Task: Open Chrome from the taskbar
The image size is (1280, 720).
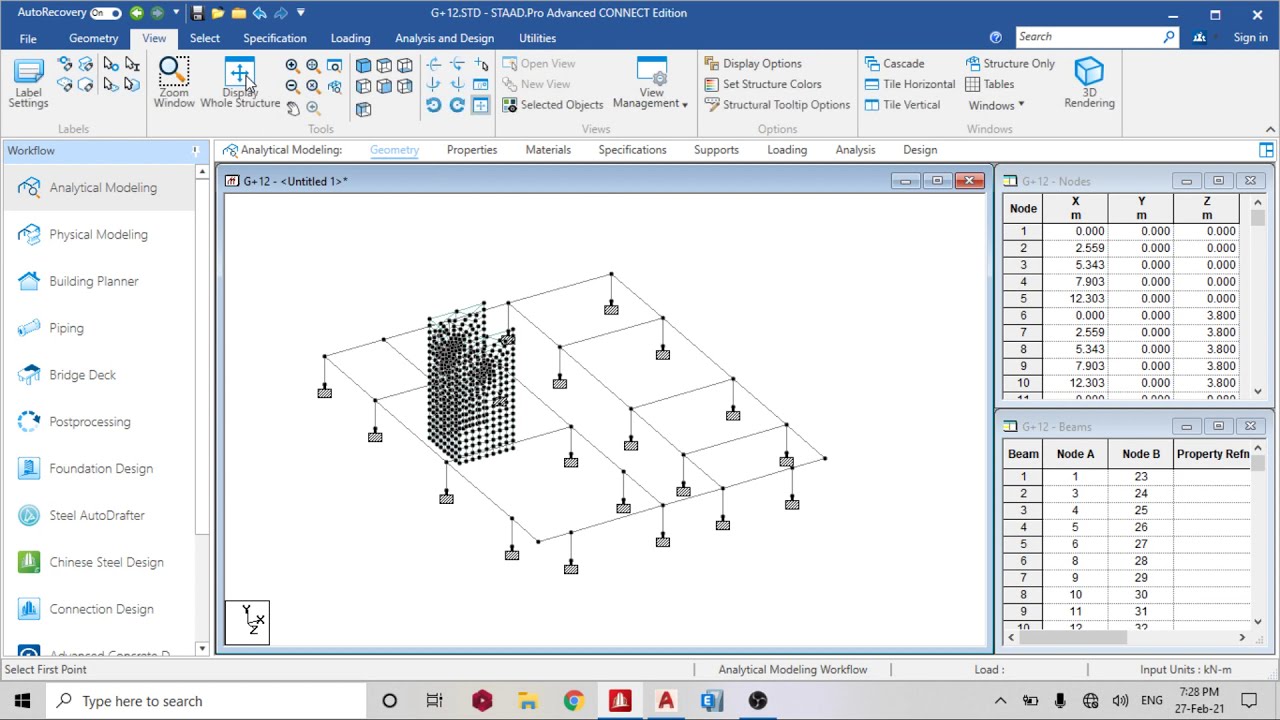Action: [x=573, y=701]
